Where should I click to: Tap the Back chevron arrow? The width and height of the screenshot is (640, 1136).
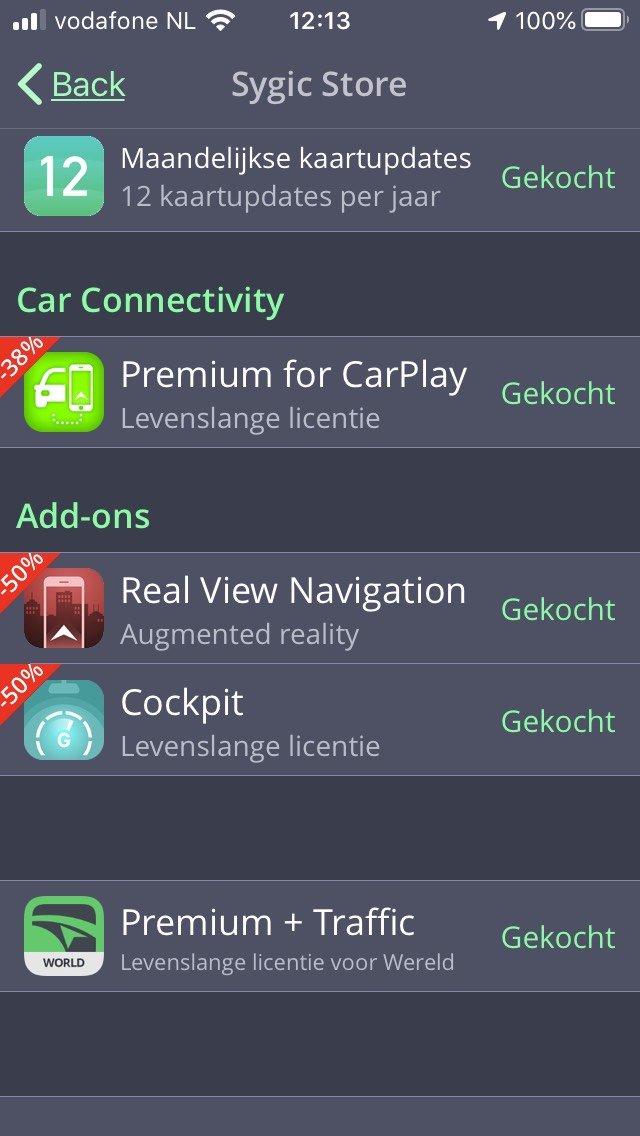point(30,84)
